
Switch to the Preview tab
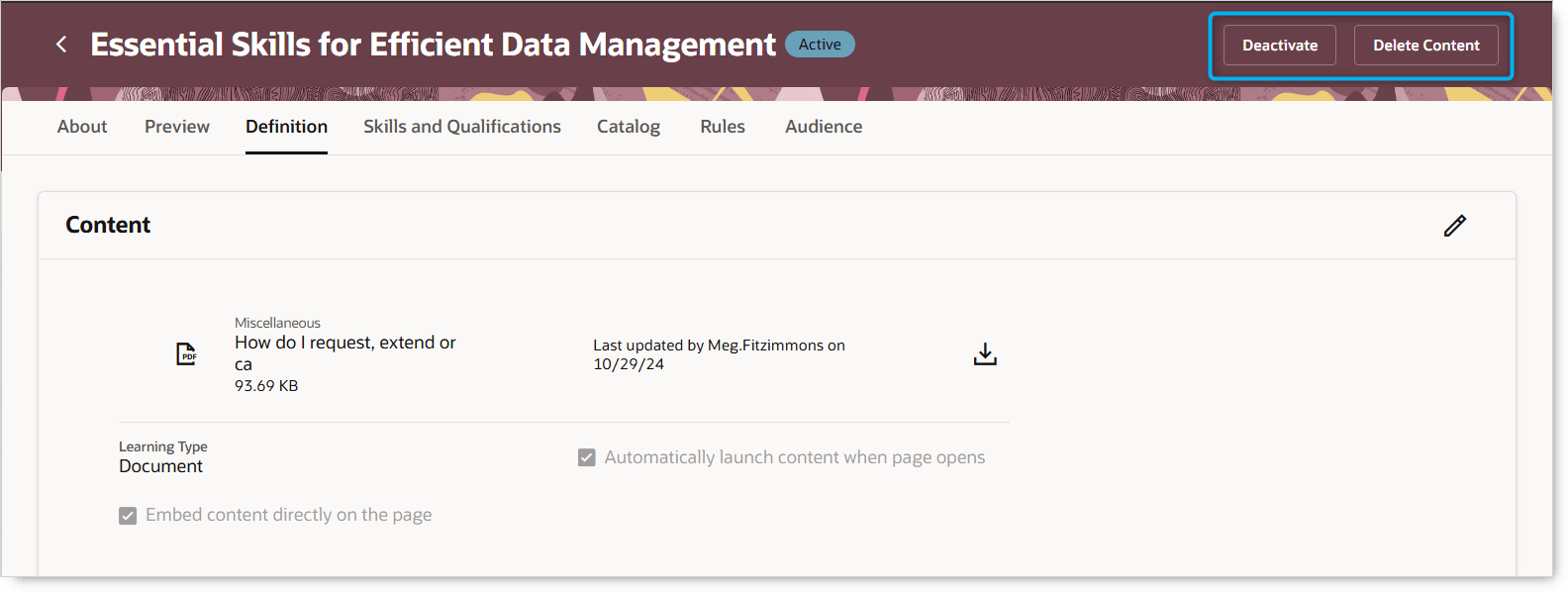(177, 127)
